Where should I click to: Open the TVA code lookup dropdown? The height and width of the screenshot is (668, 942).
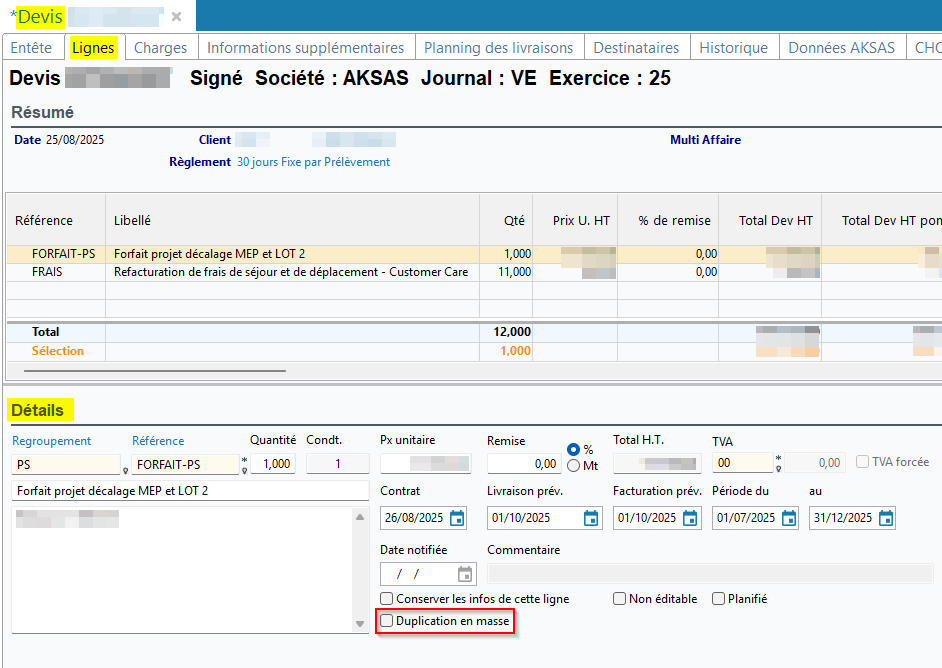pyautogui.click(x=778, y=468)
